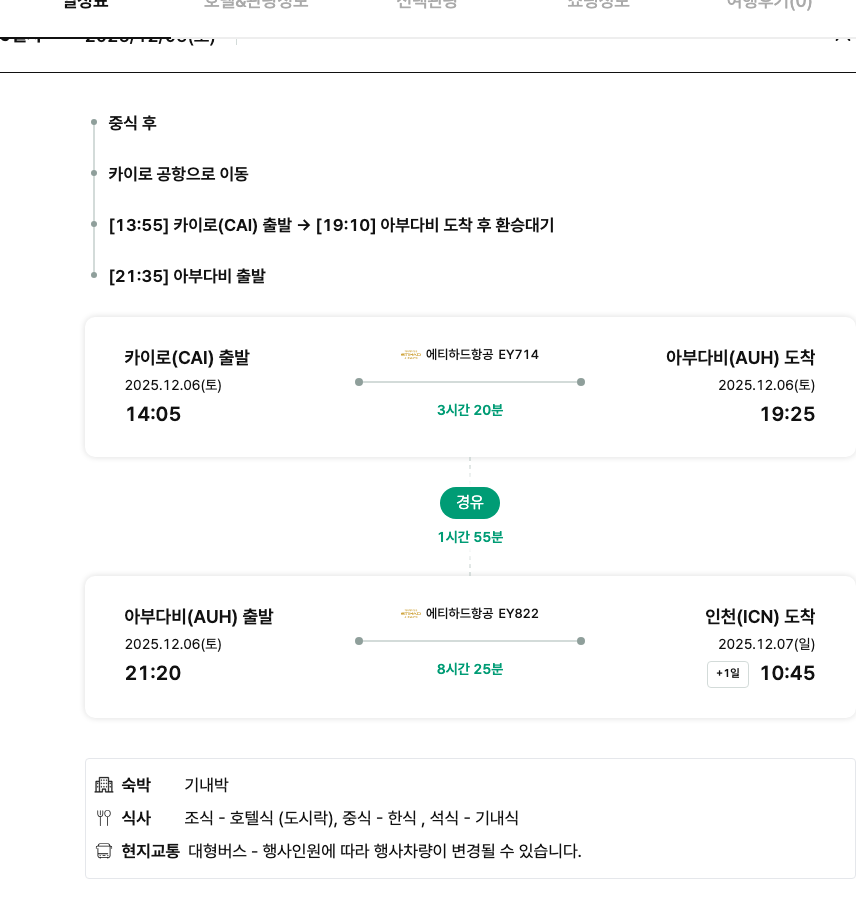Click the 3시간 20분 flight duration text

pos(470,410)
